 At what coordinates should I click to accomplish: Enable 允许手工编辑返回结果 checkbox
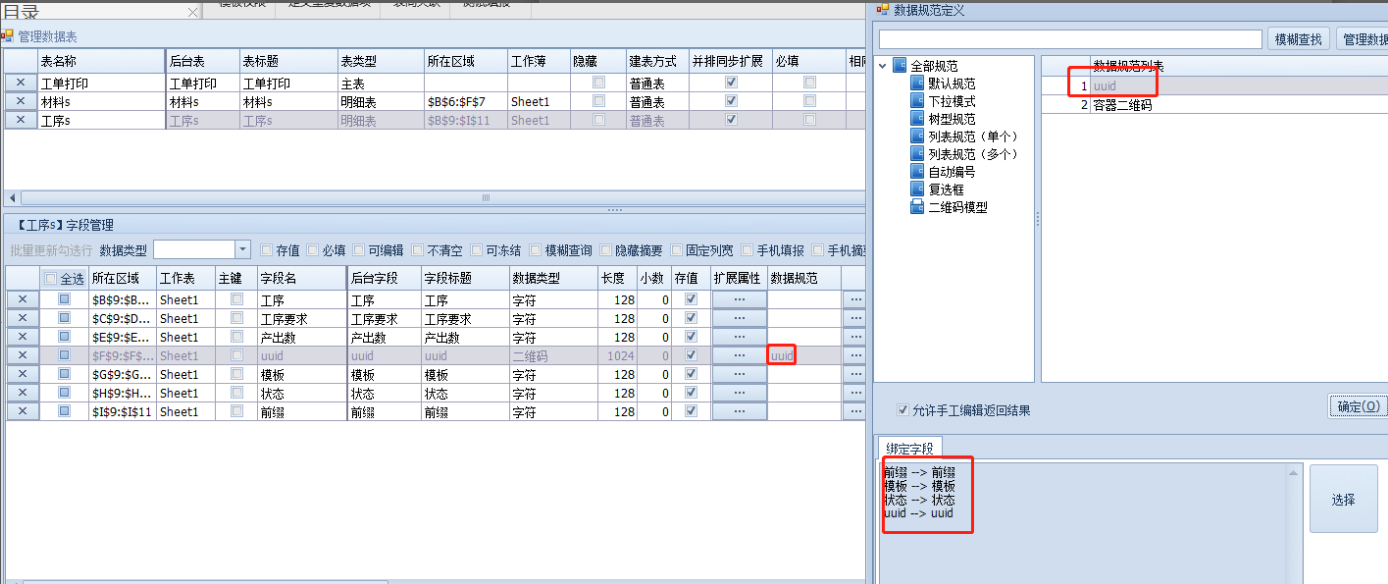(902, 410)
